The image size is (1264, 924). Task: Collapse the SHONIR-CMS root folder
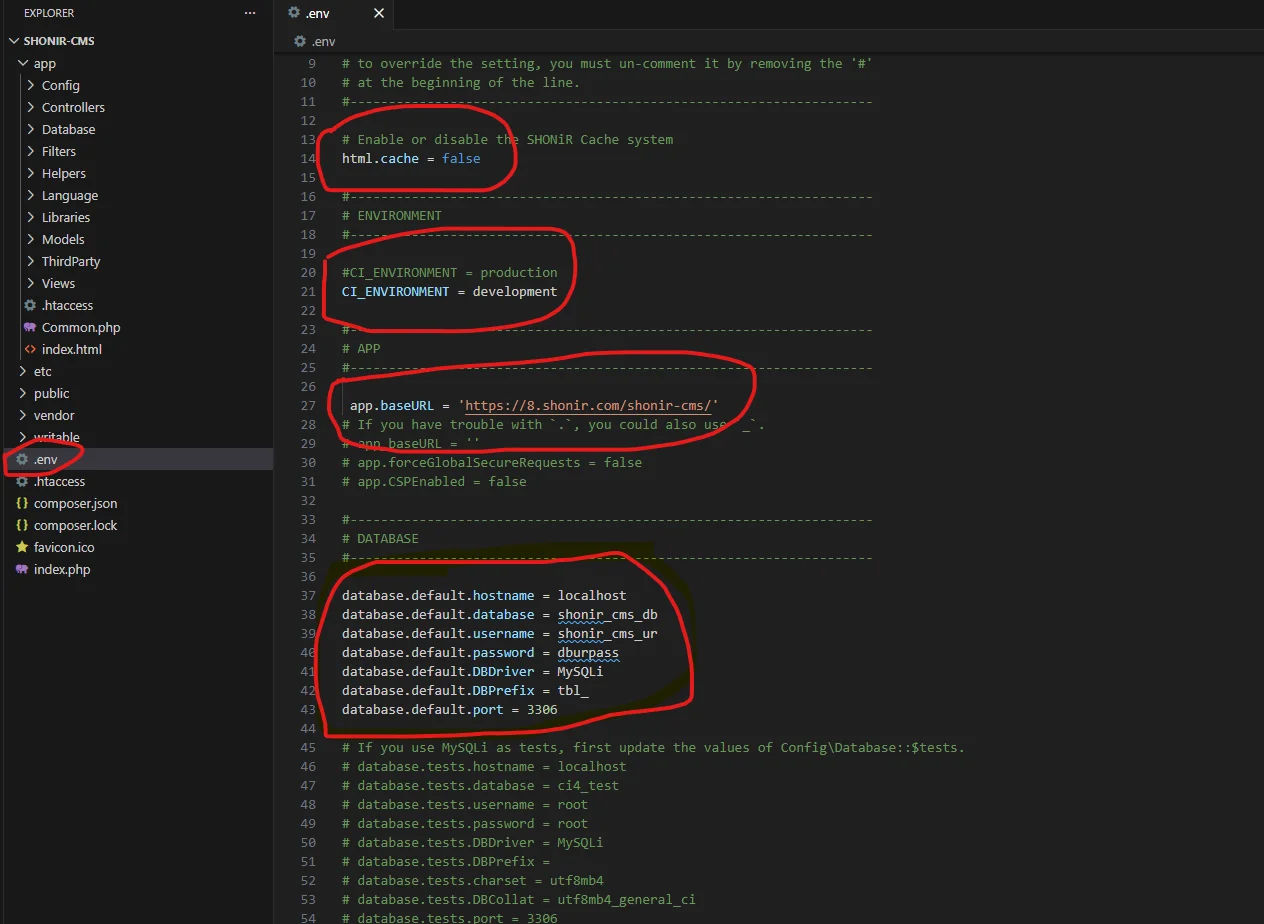click(x=14, y=41)
